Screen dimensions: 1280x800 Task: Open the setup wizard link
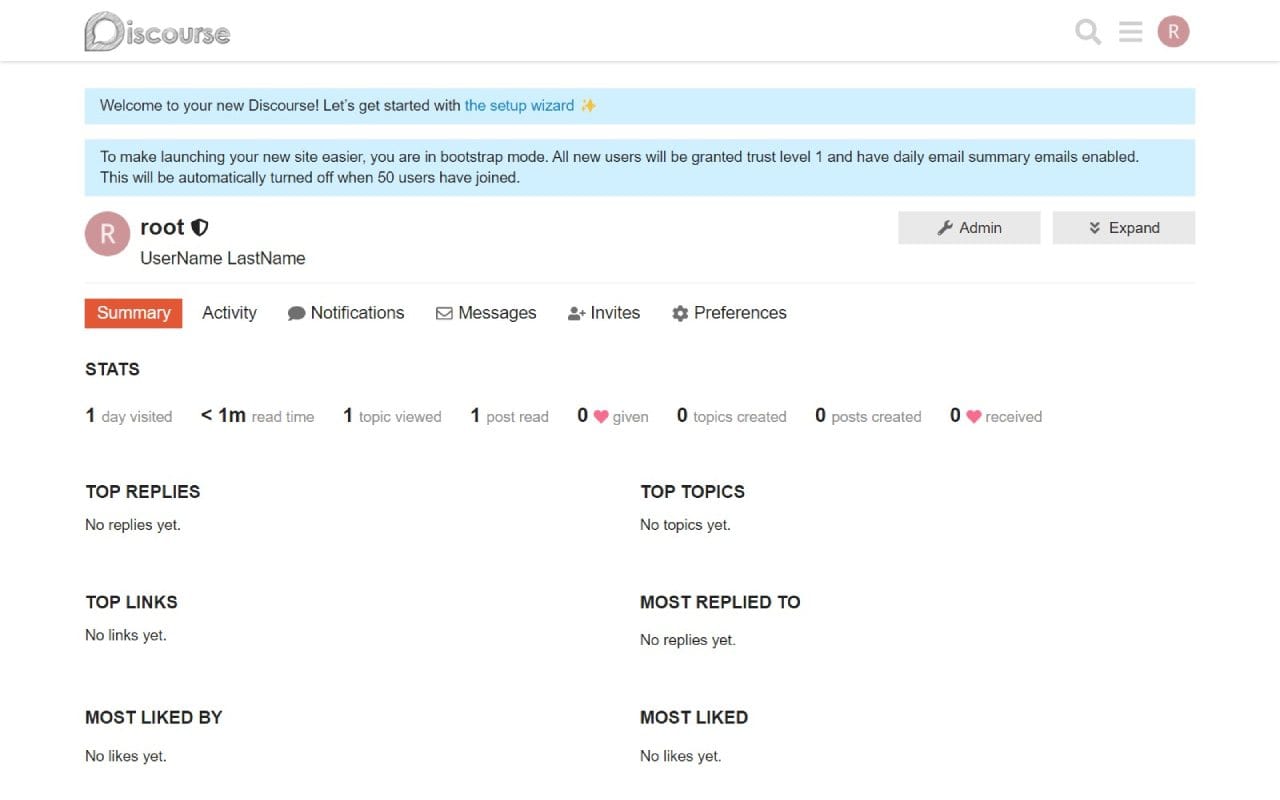(x=519, y=105)
